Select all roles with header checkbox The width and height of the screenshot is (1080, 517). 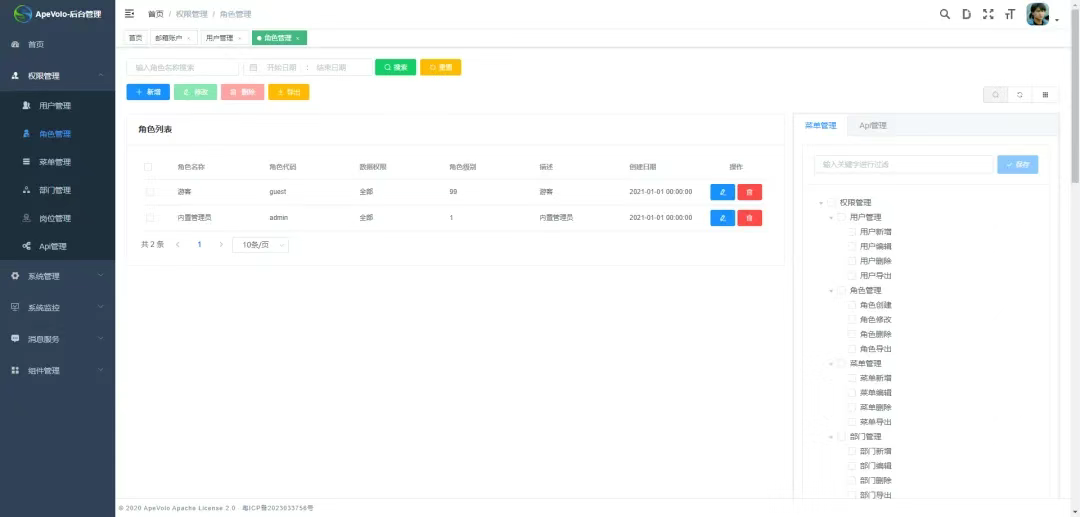pos(148,167)
